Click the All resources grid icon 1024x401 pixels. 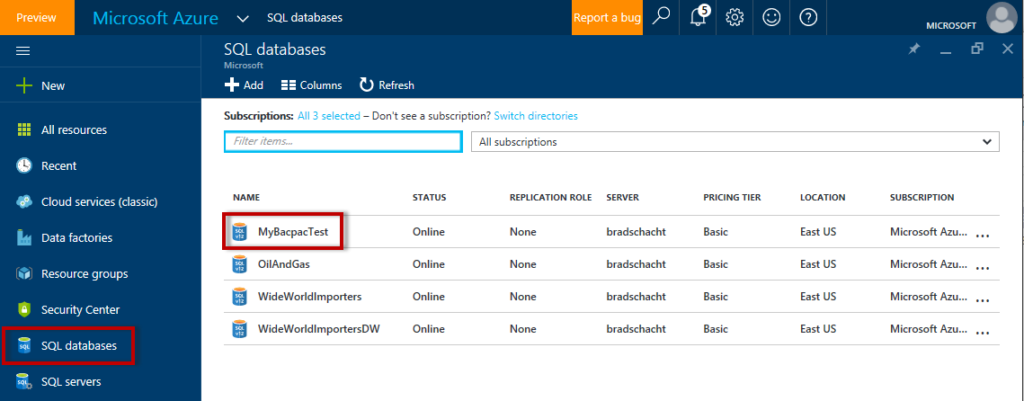pyautogui.click(x=24, y=130)
